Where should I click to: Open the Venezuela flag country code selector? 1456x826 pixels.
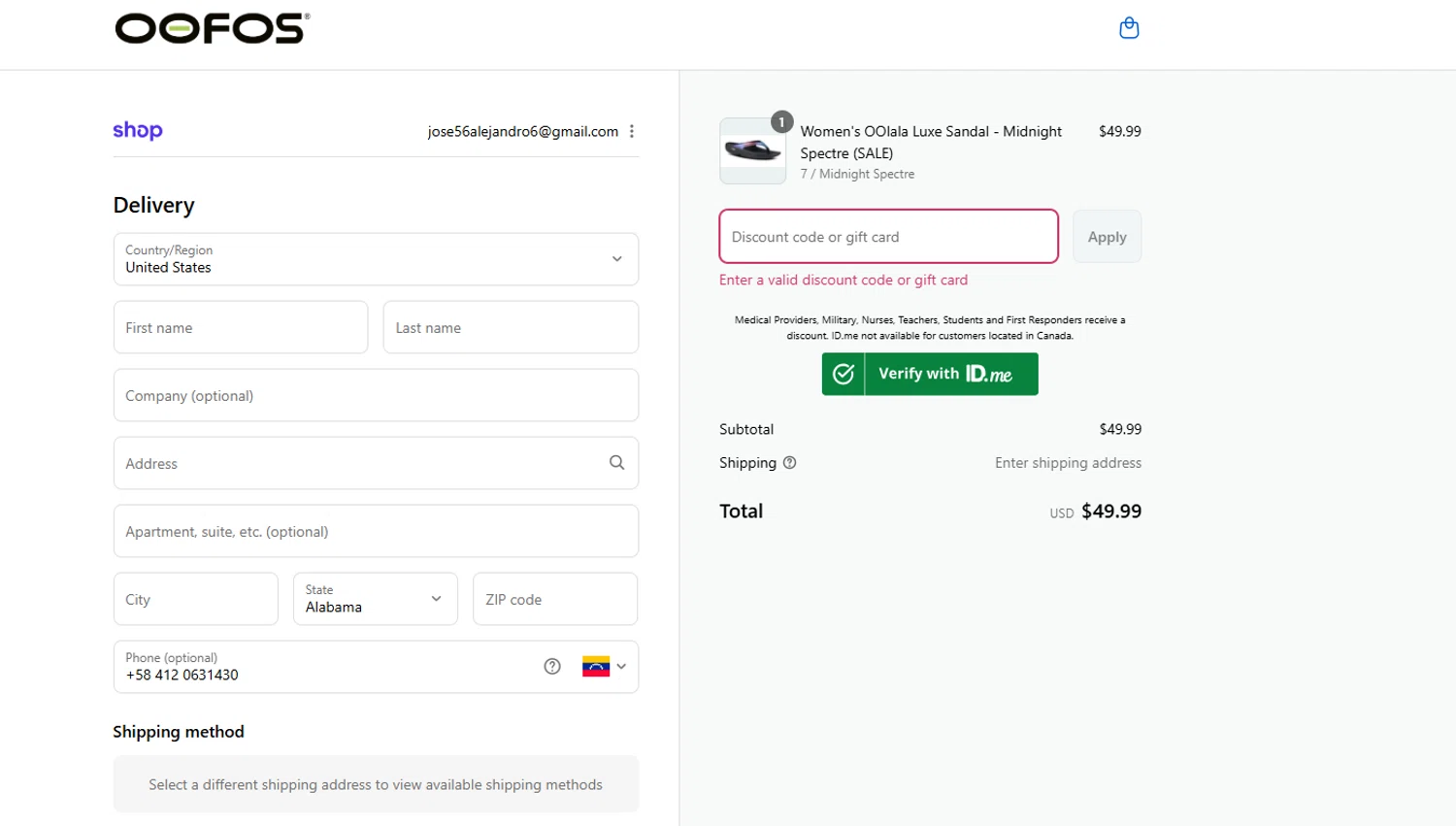[x=604, y=666]
